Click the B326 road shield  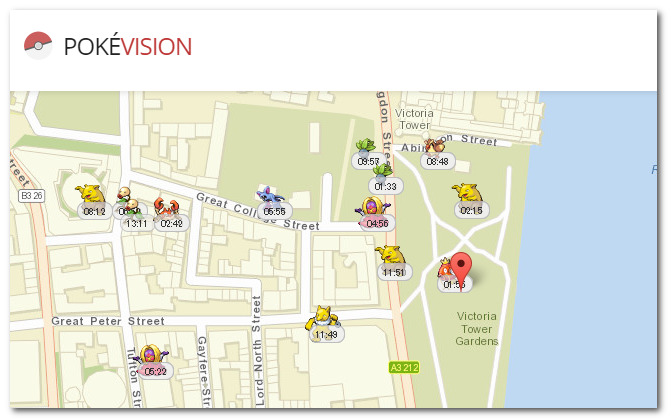tap(32, 195)
